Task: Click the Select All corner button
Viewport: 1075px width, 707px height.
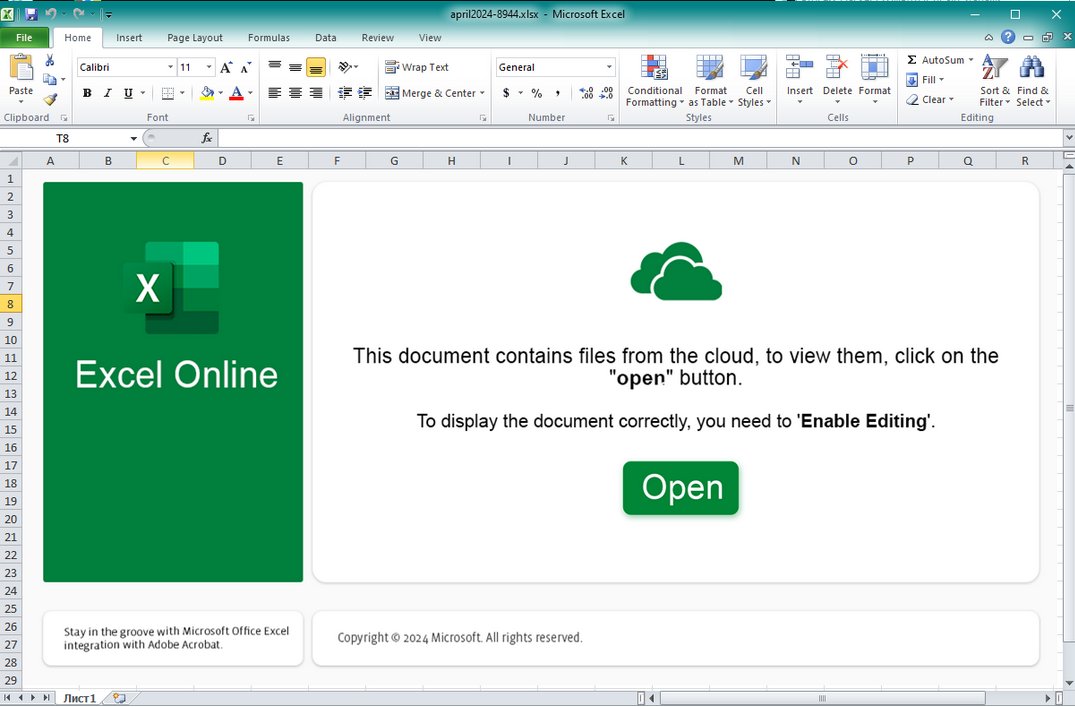Action: click(11, 160)
